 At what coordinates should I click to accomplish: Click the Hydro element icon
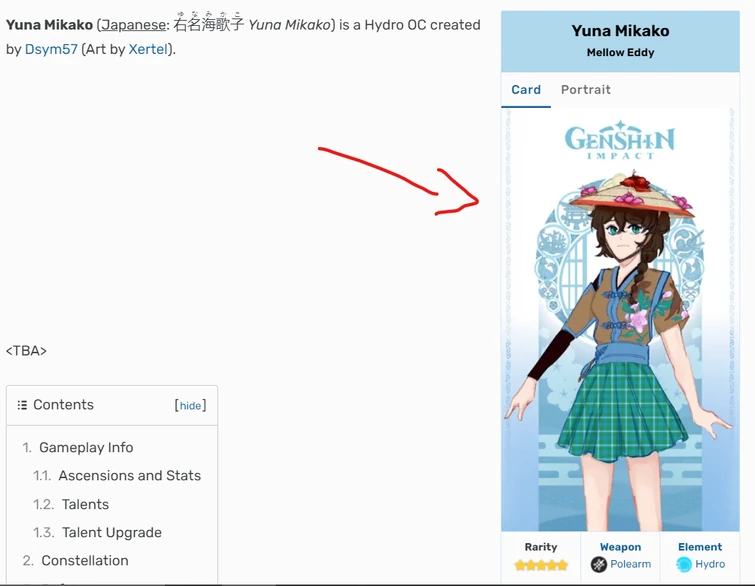(684, 564)
